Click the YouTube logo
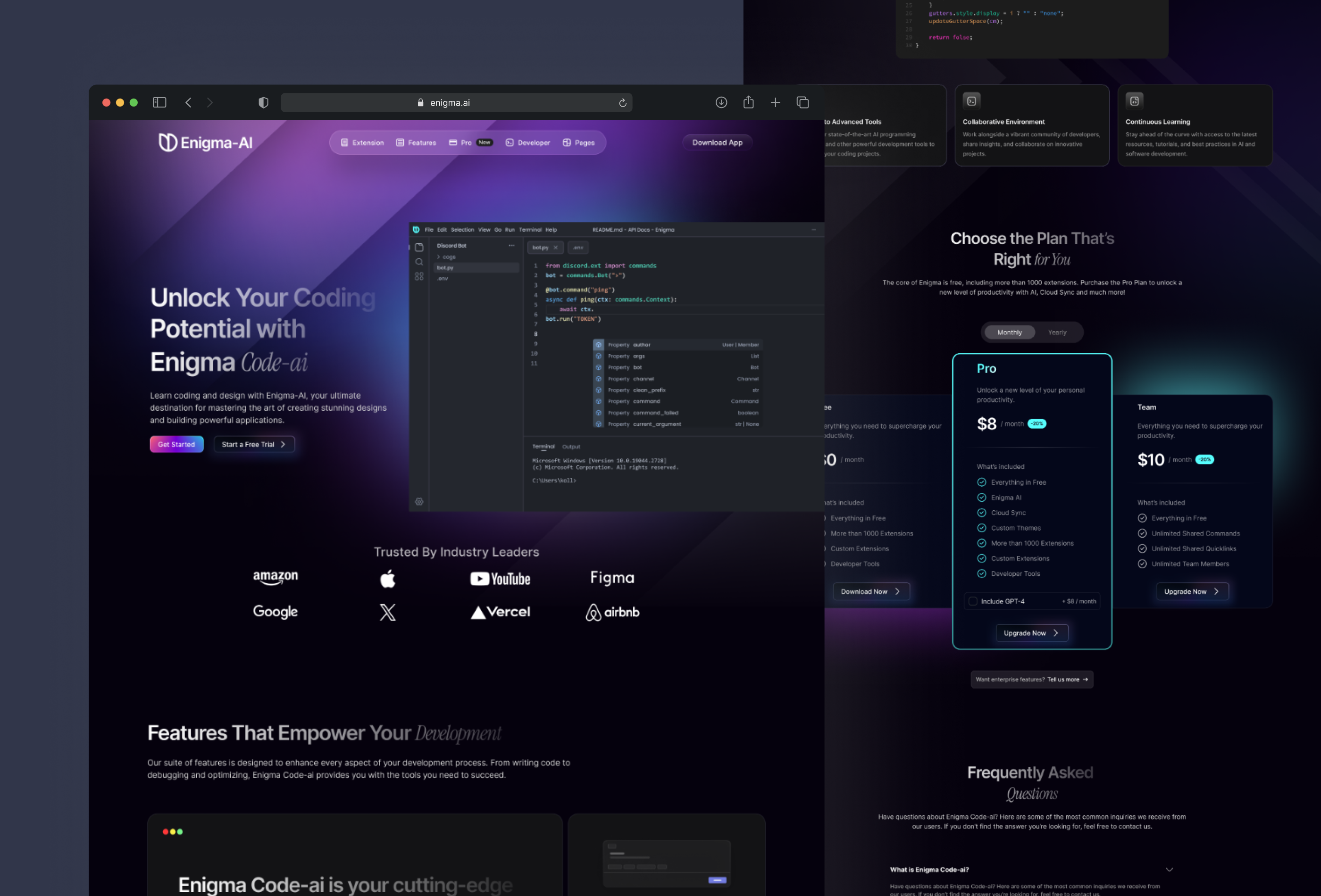The width and height of the screenshot is (1321, 896). tap(500, 579)
